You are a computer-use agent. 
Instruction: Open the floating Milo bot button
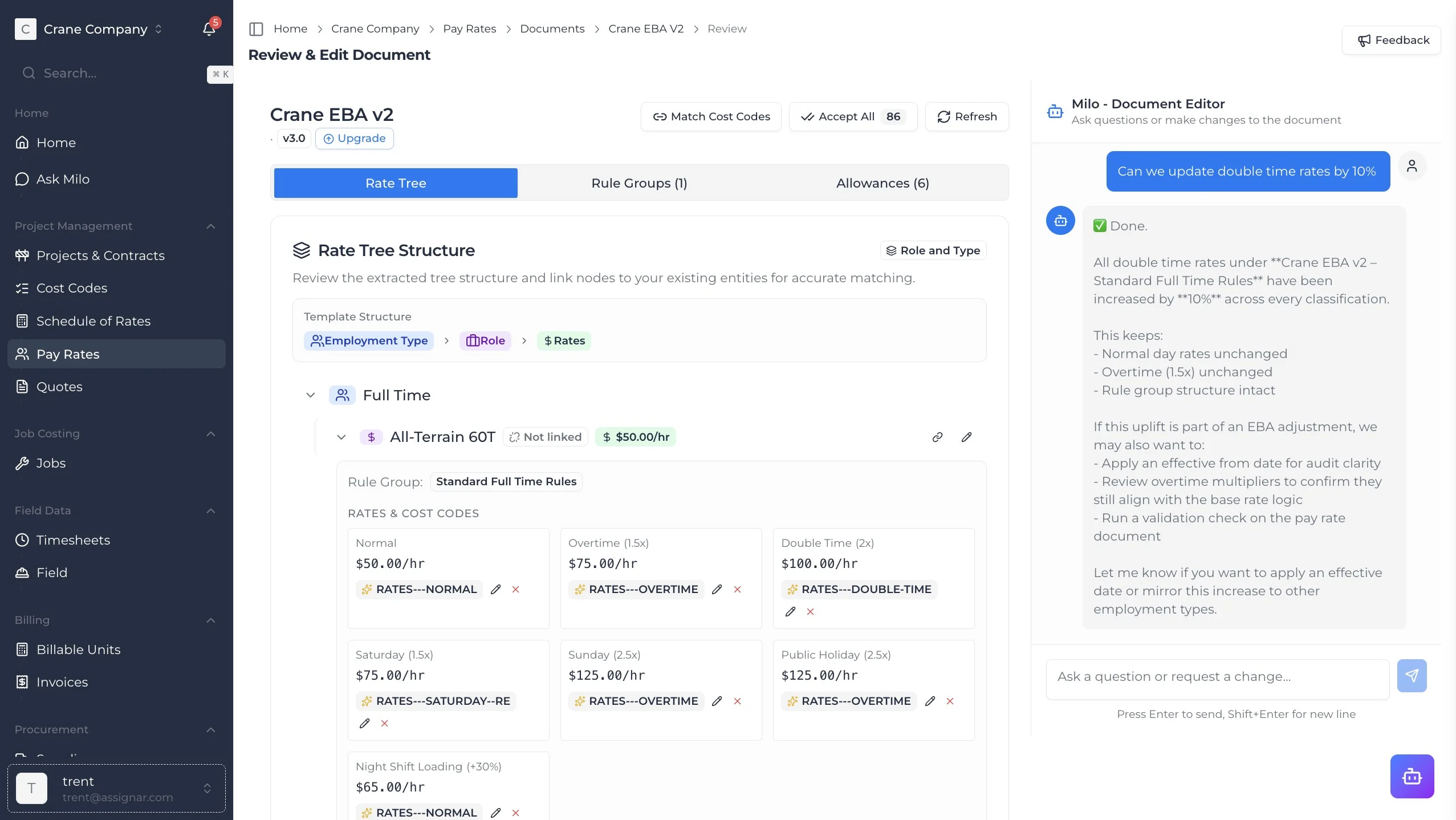(x=1412, y=777)
